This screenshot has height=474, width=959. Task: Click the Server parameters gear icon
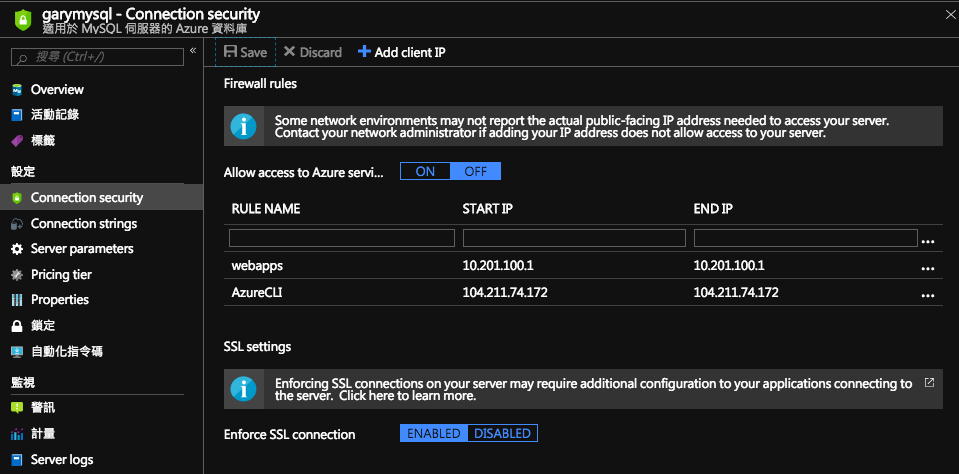click(17, 250)
